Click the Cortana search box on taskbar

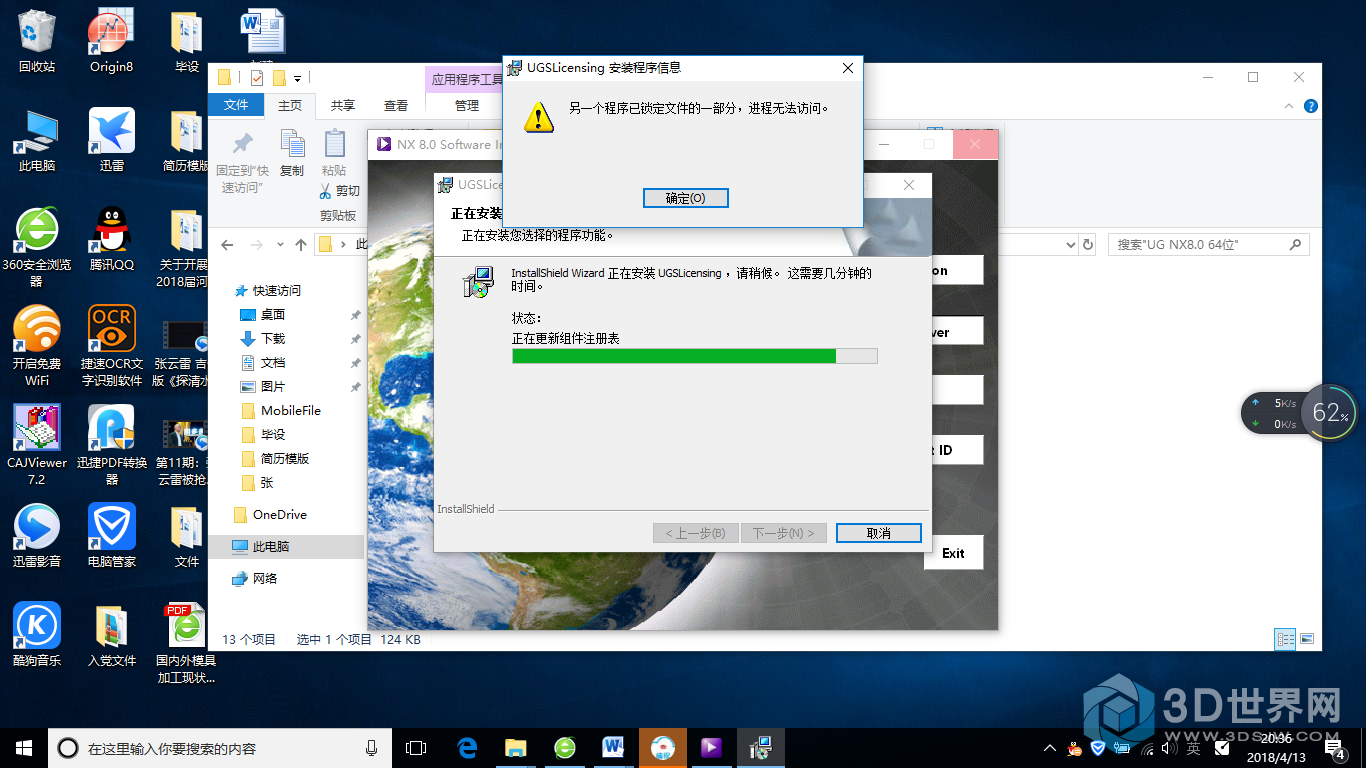click(220, 747)
